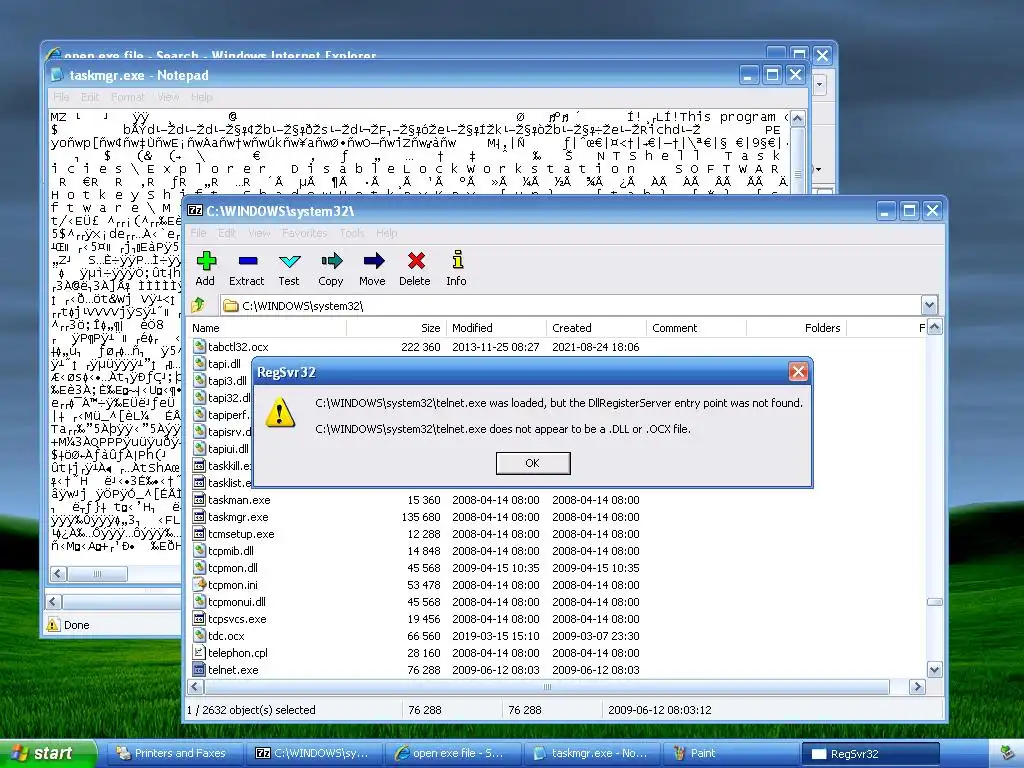Image resolution: width=1024 pixels, height=768 pixels.
Task: Click the Move toolbar icon
Action: coord(373,261)
